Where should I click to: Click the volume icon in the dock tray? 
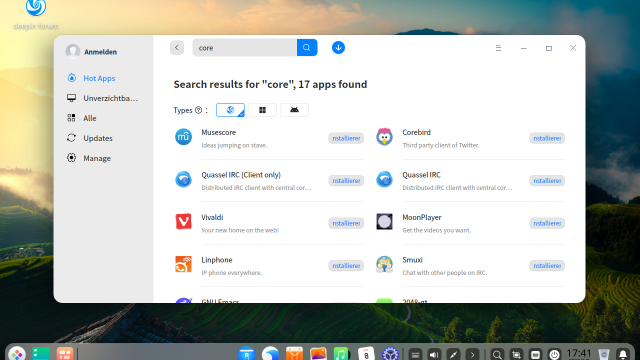434,355
